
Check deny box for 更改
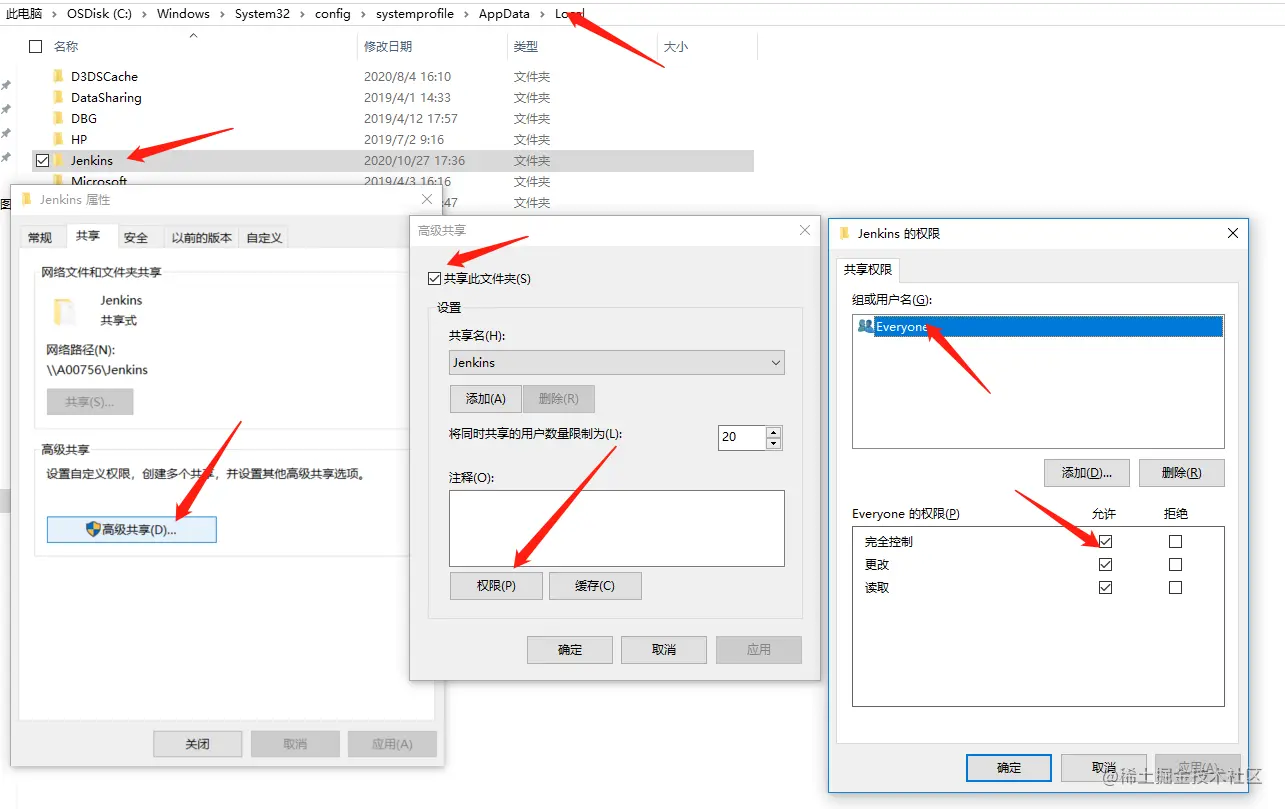[x=1175, y=564]
